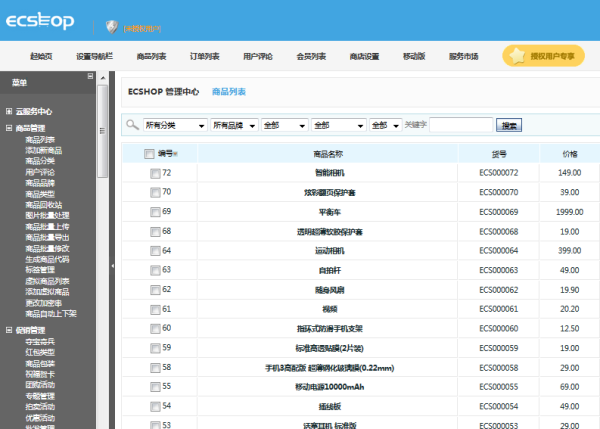
Task: Collapse the 商品管理 sidebar section
Action: (x=9, y=128)
